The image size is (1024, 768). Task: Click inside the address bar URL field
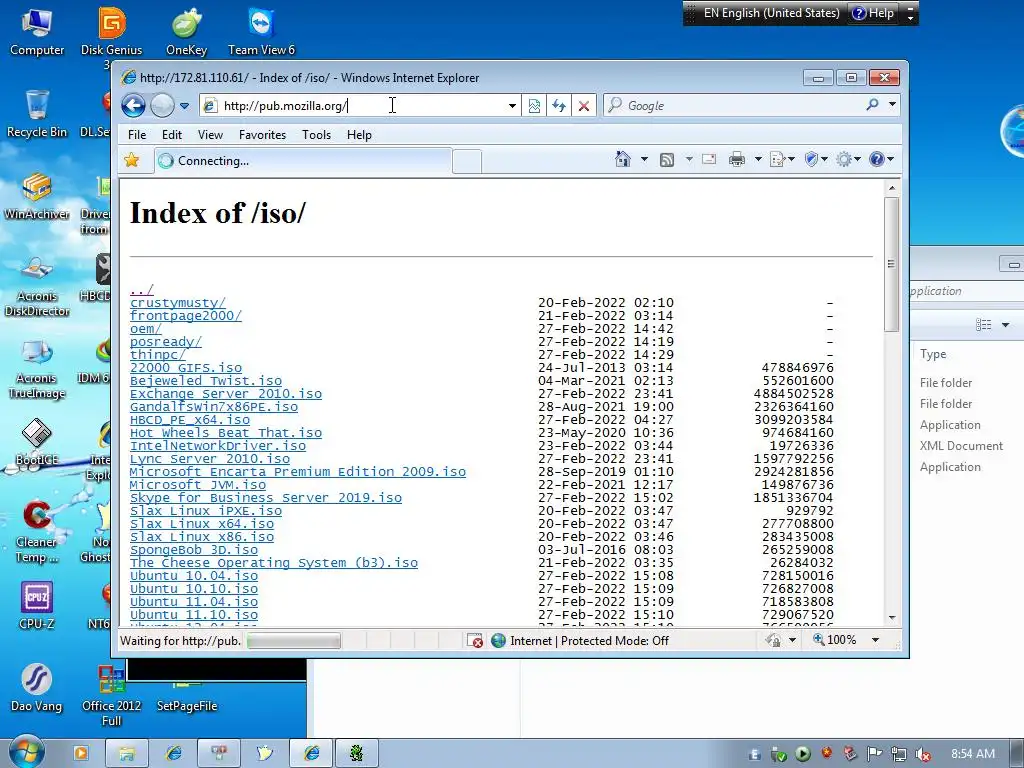click(359, 106)
